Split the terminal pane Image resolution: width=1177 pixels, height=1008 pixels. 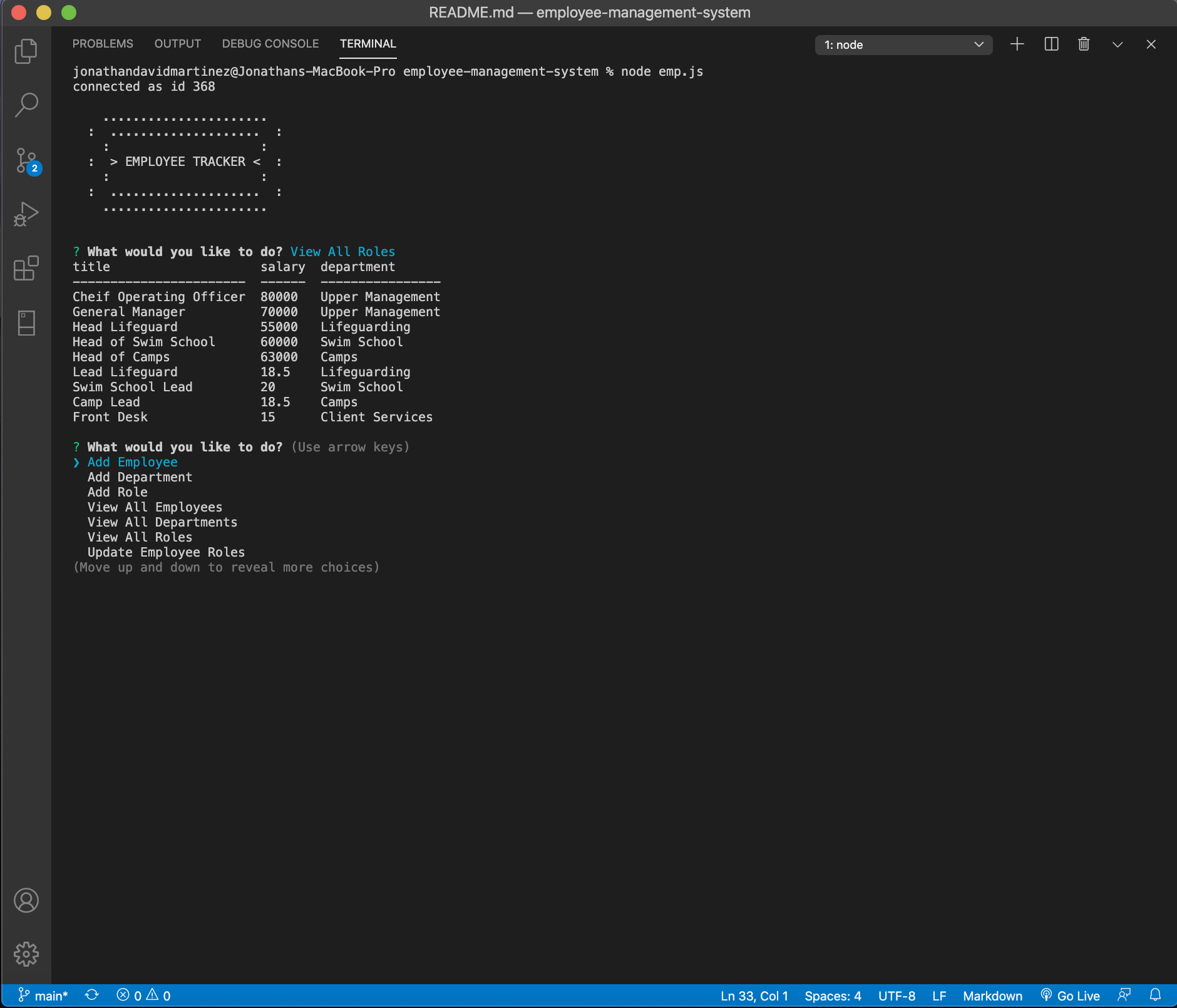1051,44
